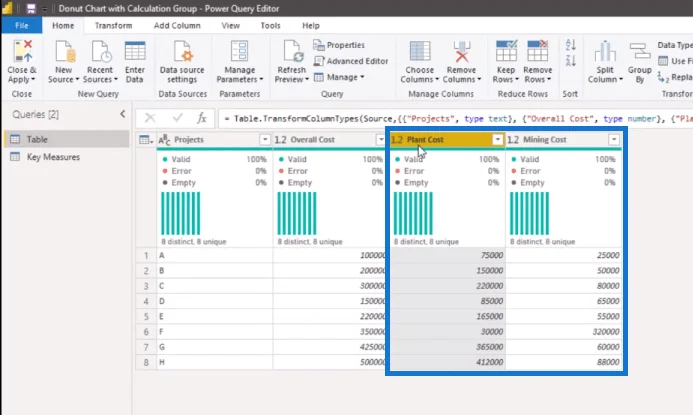Click the Split Column icon
693x415 pixels.
pos(605,51)
